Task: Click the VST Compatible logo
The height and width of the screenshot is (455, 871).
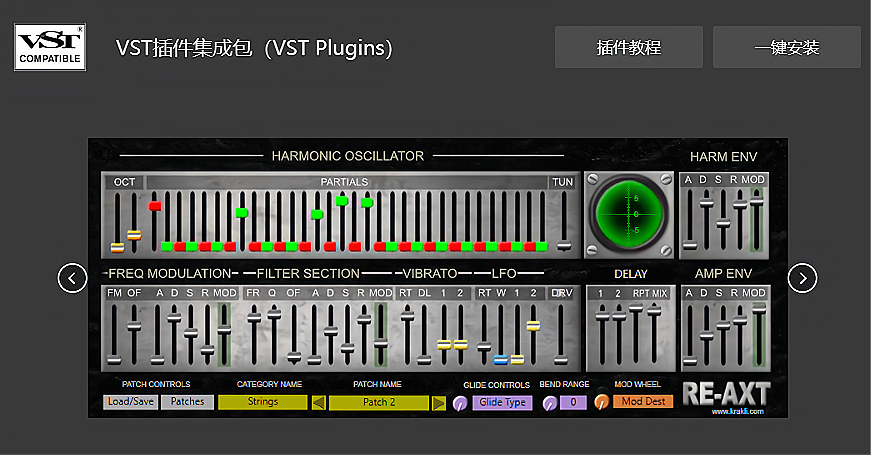Action: (50, 47)
